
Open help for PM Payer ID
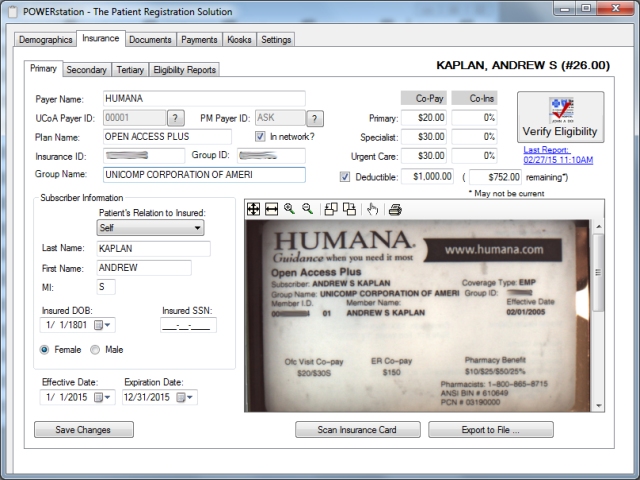point(315,118)
